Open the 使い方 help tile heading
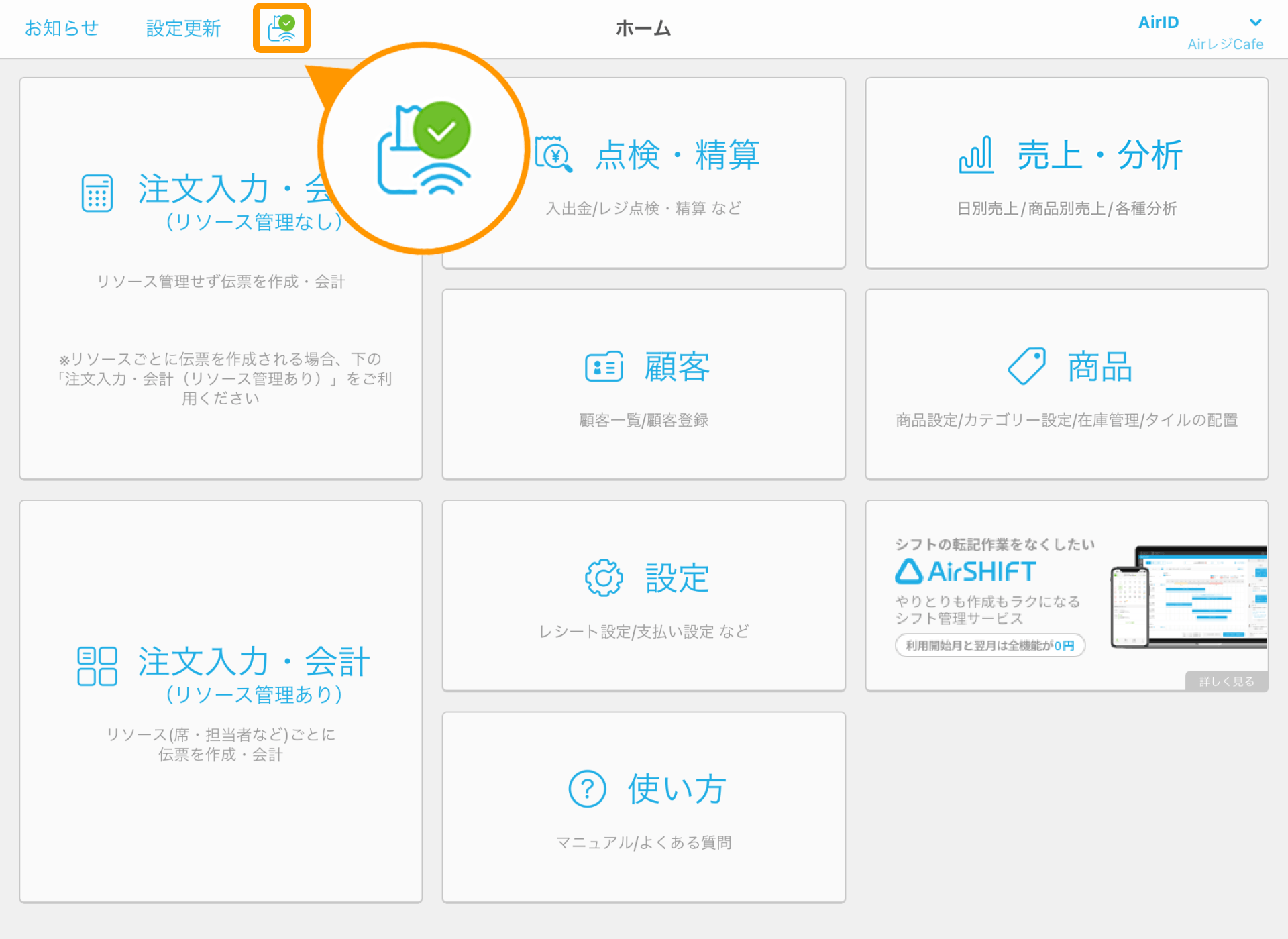 (677, 789)
